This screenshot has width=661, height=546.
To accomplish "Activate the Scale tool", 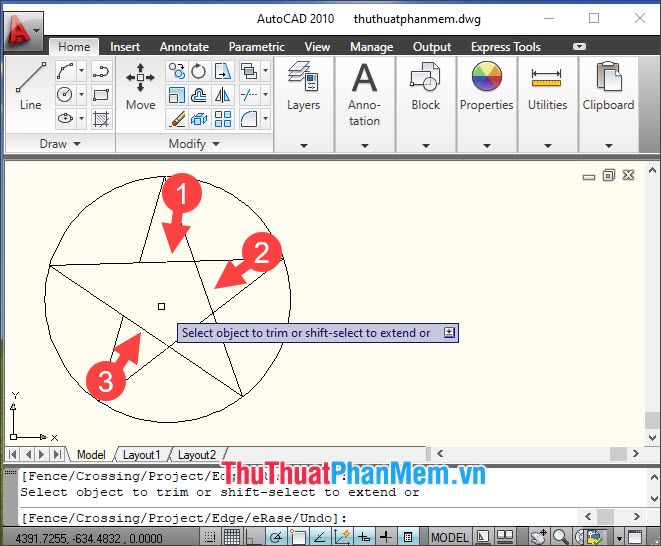I will point(176,94).
